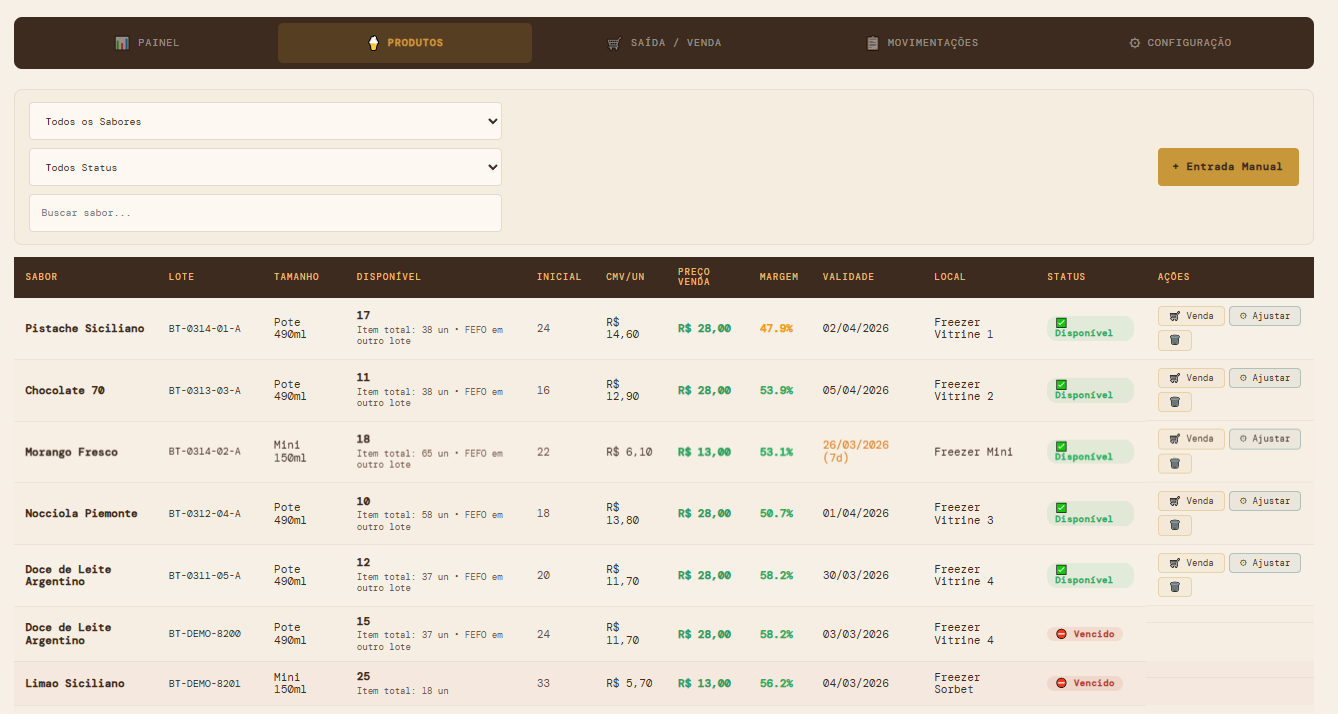Open the Todos os Sabores dropdown
The image size is (1338, 714).
(265, 121)
